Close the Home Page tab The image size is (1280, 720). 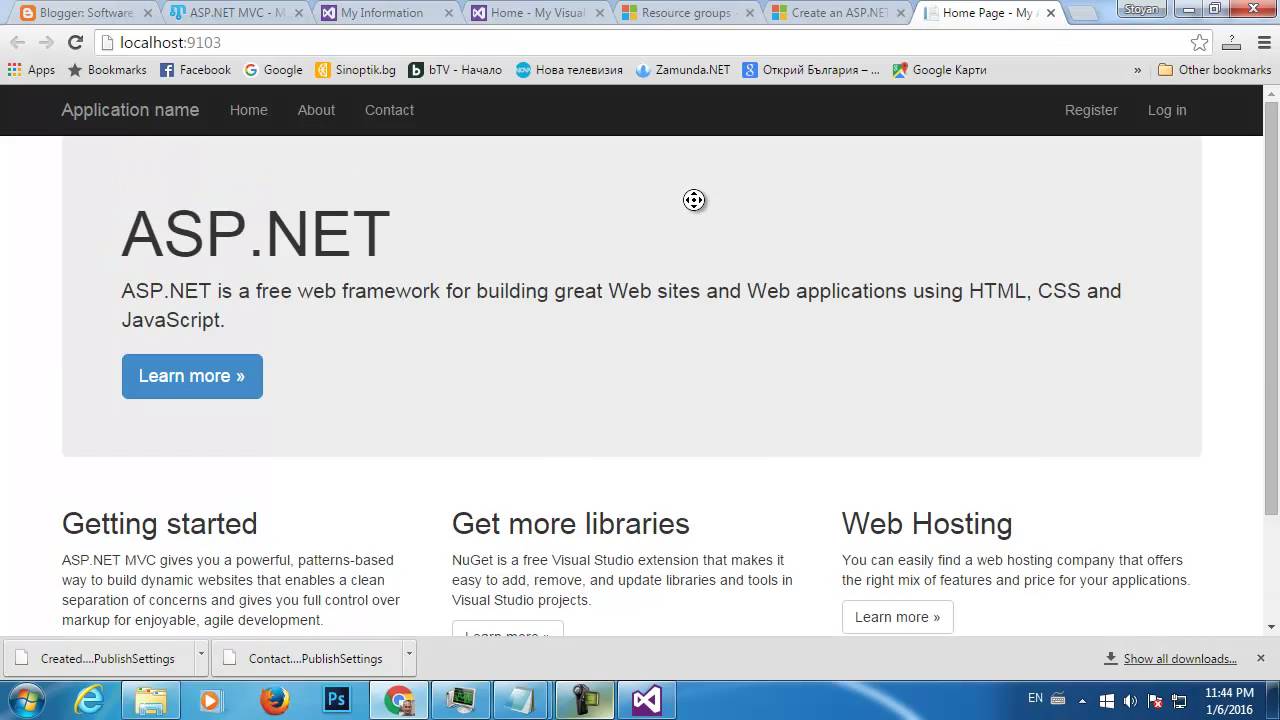click(x=1050, y=13)
